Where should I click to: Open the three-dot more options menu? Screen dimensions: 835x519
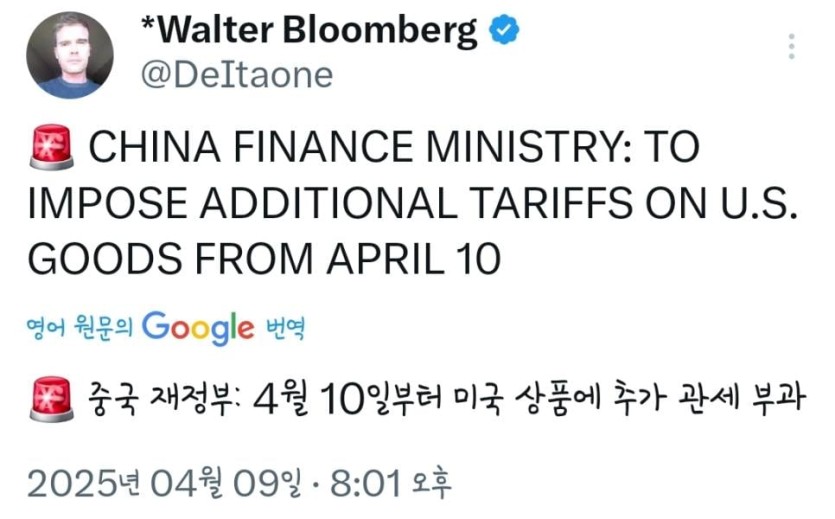791,47
